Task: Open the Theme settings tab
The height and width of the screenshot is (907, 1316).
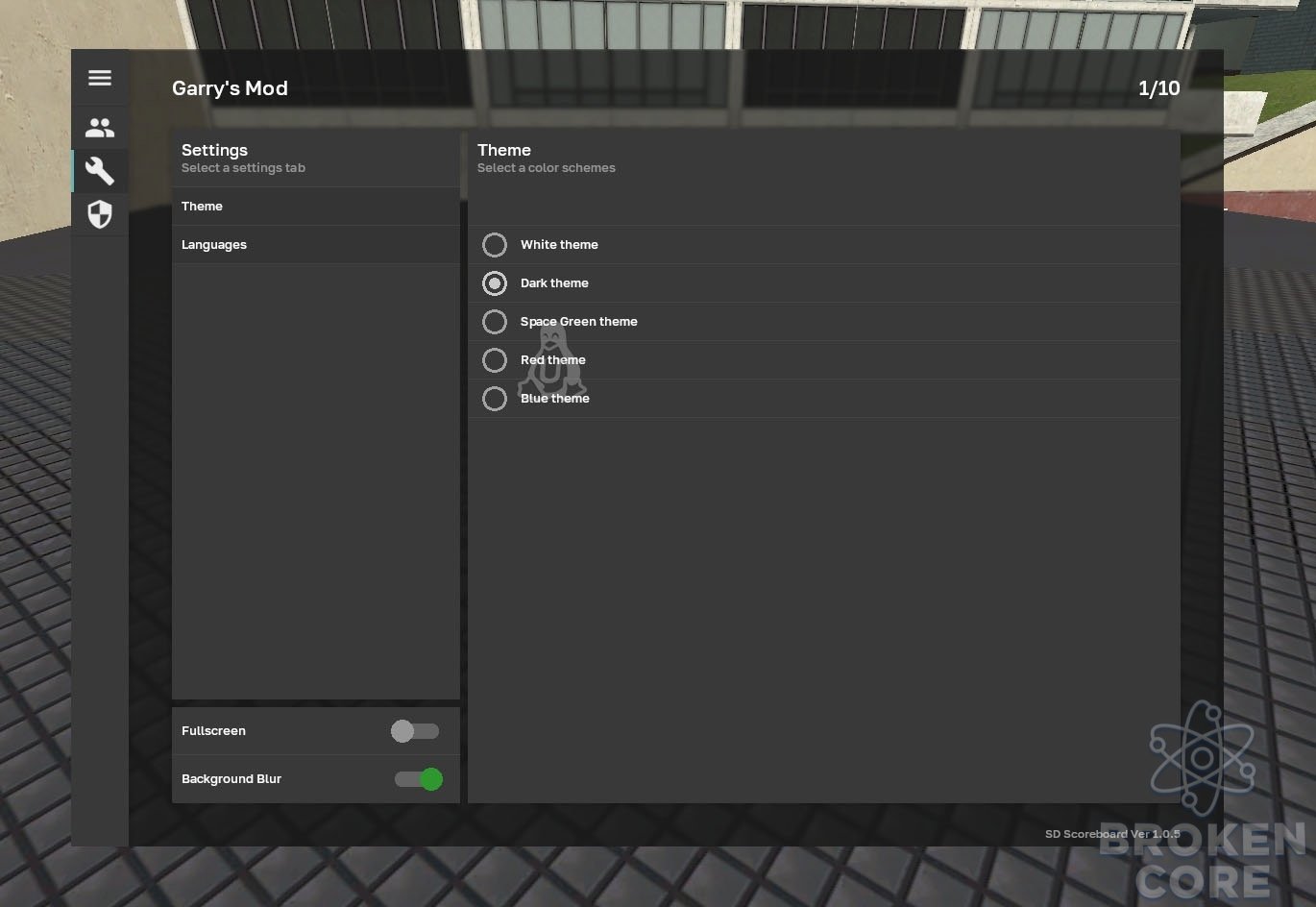Action: 316,207
